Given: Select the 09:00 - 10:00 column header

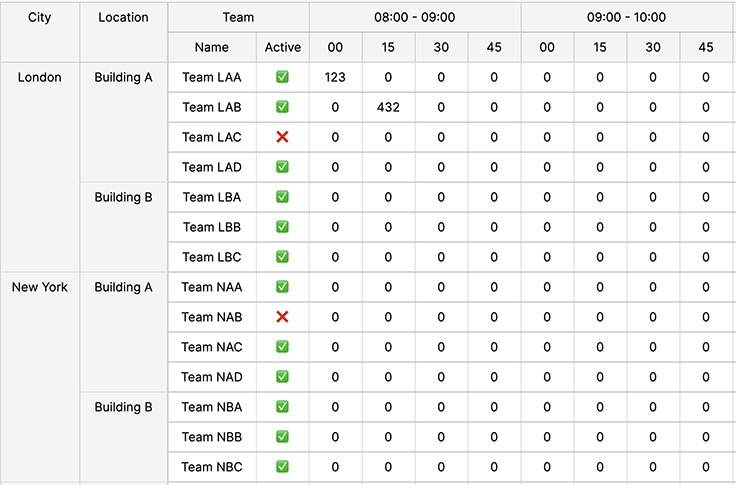Looking at the screenshot, I should click(627, 17).
